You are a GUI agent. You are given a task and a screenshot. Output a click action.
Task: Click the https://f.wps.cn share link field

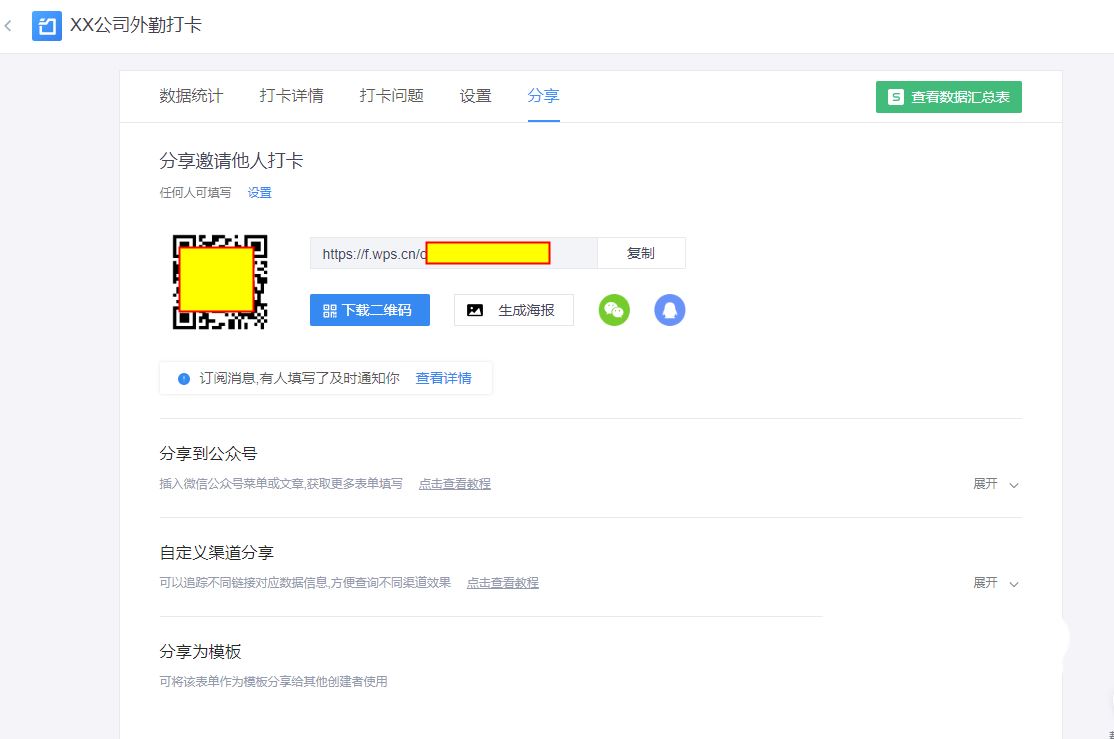(x=453, y=253)
